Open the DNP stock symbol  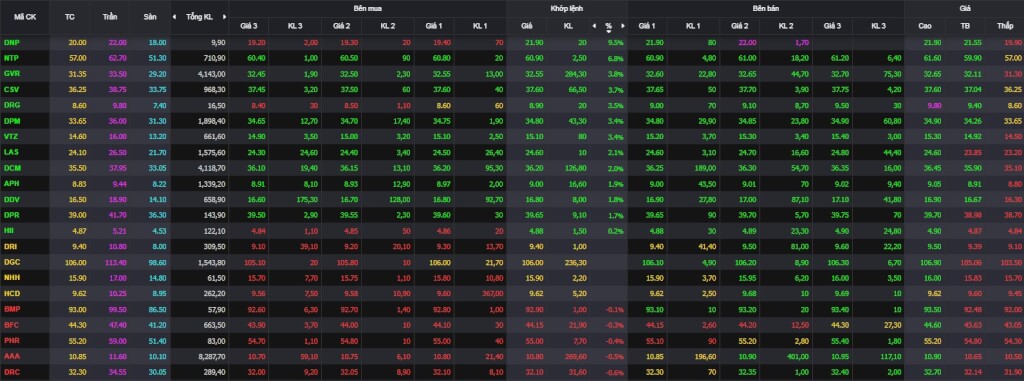click(11, 42)
